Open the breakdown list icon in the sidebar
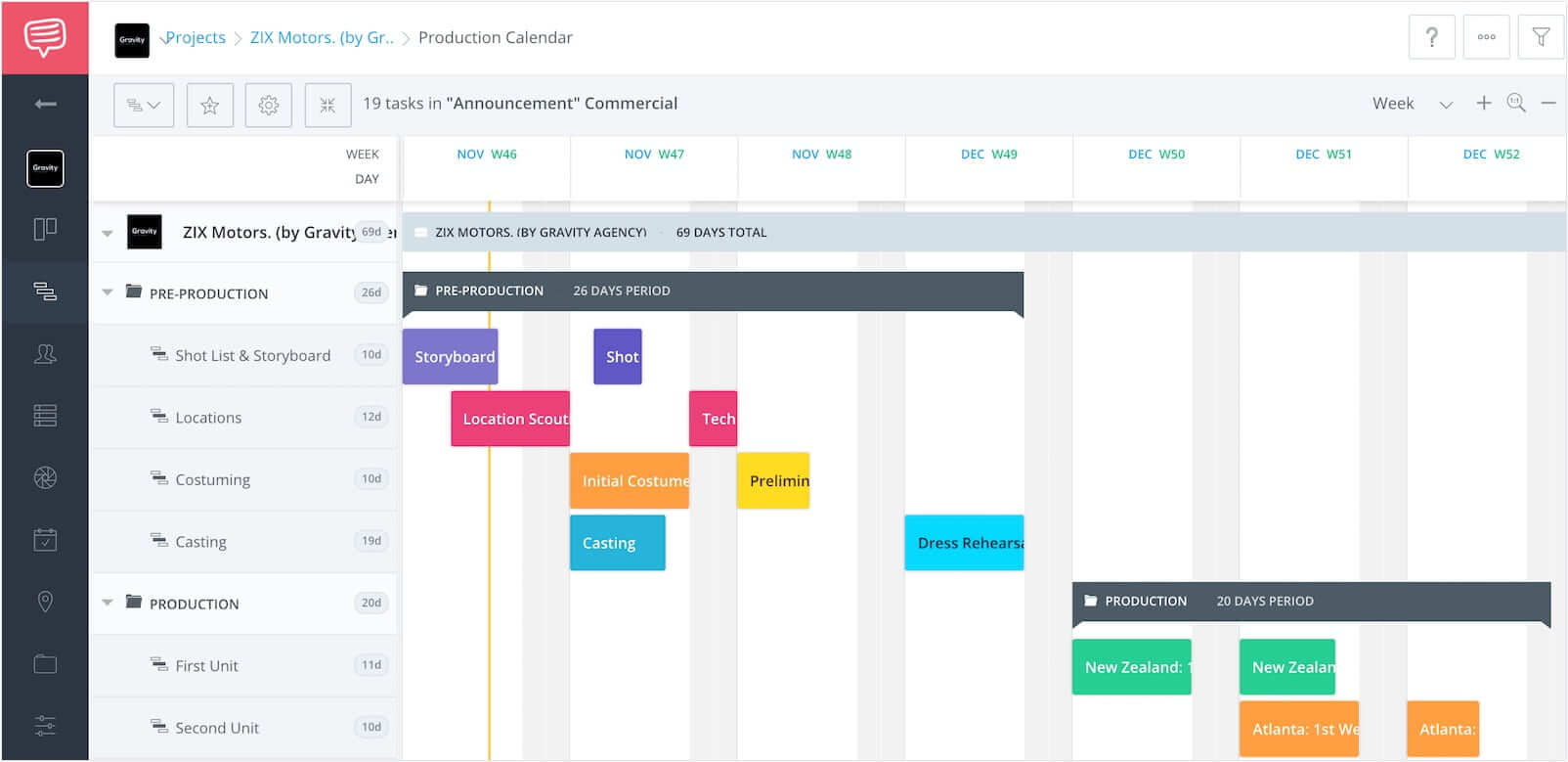The height and width of the screenshot is (762, 1568). point(45,416)
